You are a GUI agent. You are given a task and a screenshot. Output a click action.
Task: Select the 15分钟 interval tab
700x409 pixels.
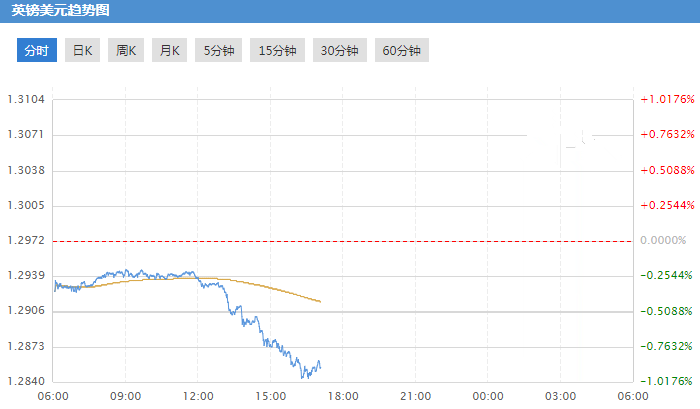coord(277,51)
